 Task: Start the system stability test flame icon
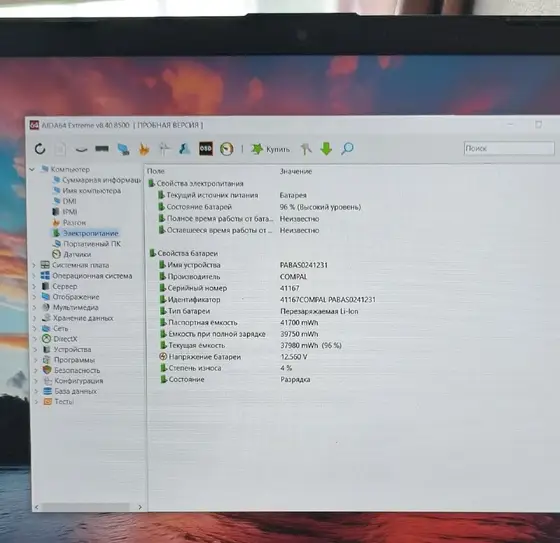coord(144,149)
